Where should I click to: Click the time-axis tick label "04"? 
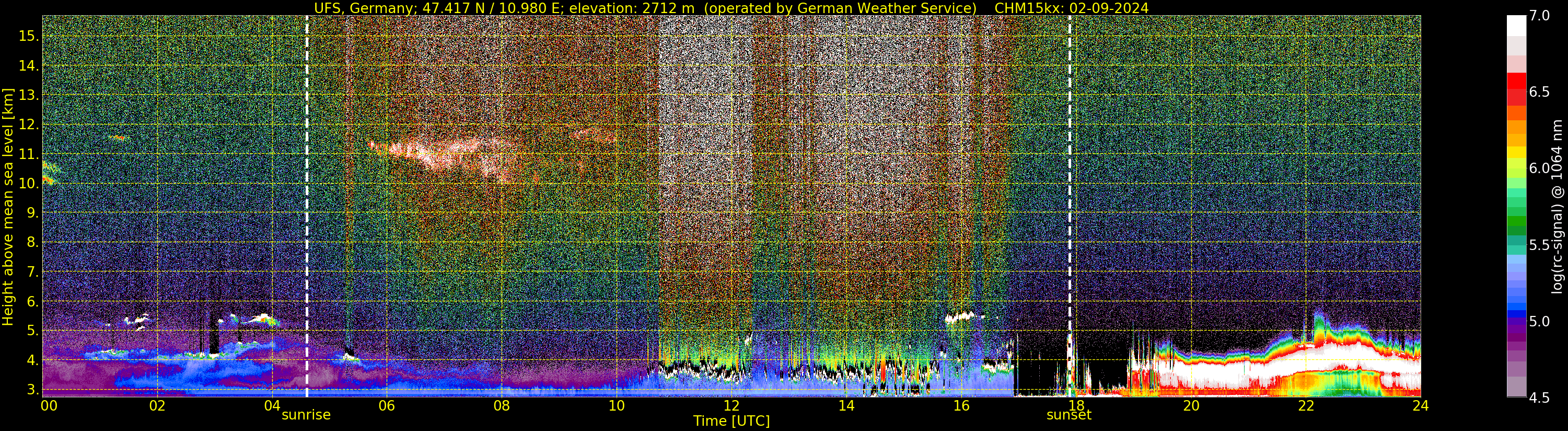pos(272,406)
